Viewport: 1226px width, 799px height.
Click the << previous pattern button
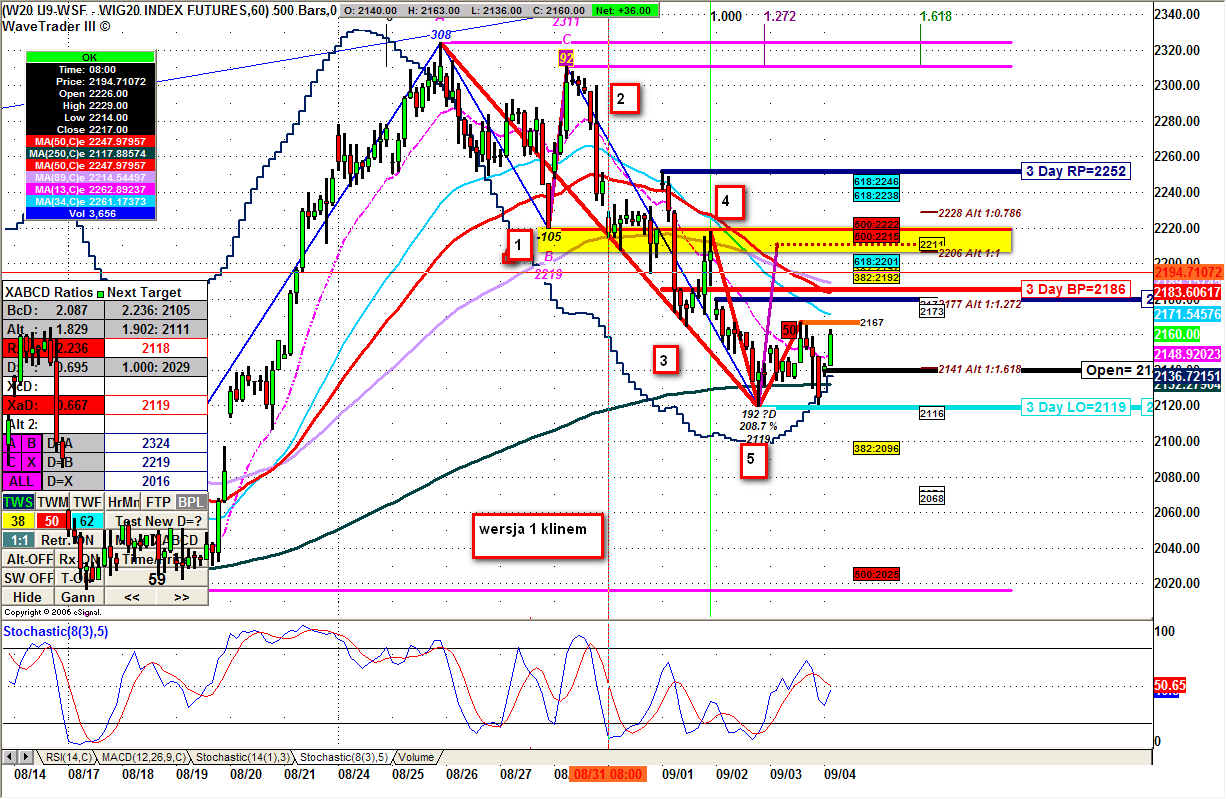pos(131,597)
